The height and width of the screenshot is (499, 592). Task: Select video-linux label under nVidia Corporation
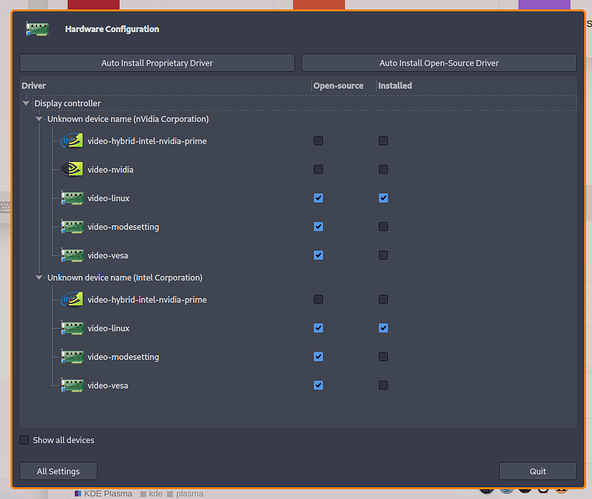tap(108, 199)
